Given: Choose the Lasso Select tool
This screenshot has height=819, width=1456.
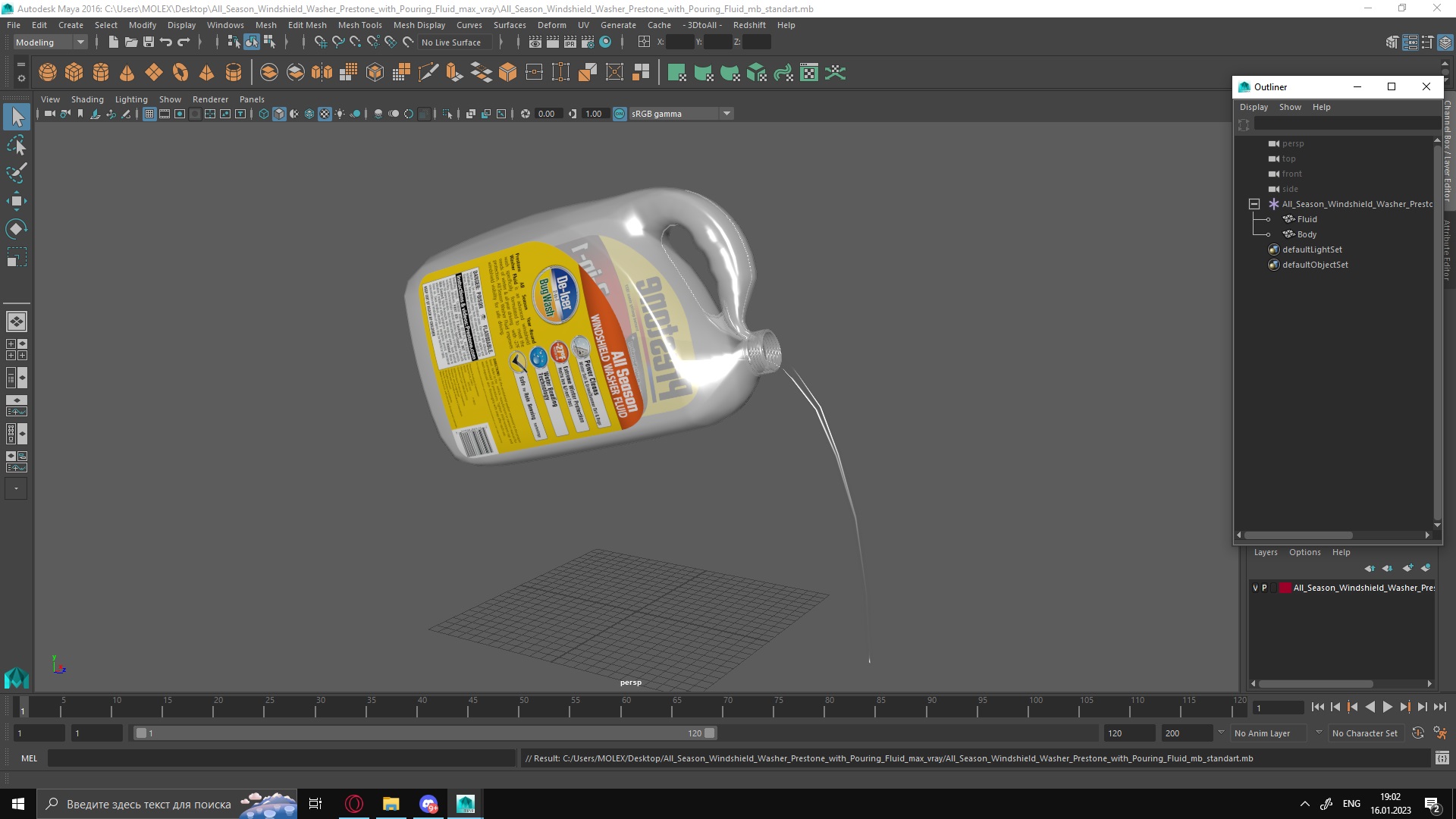Looking at the screenshot, I should (16, 145).
